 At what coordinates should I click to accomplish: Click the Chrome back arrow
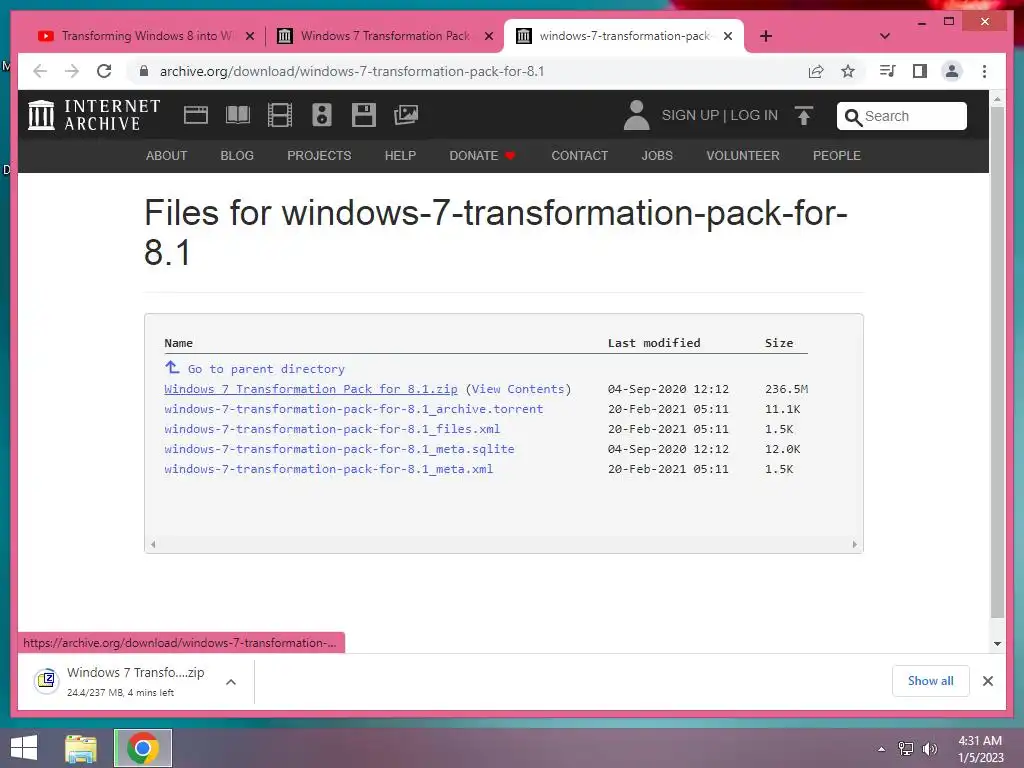[x=40, y=71]
